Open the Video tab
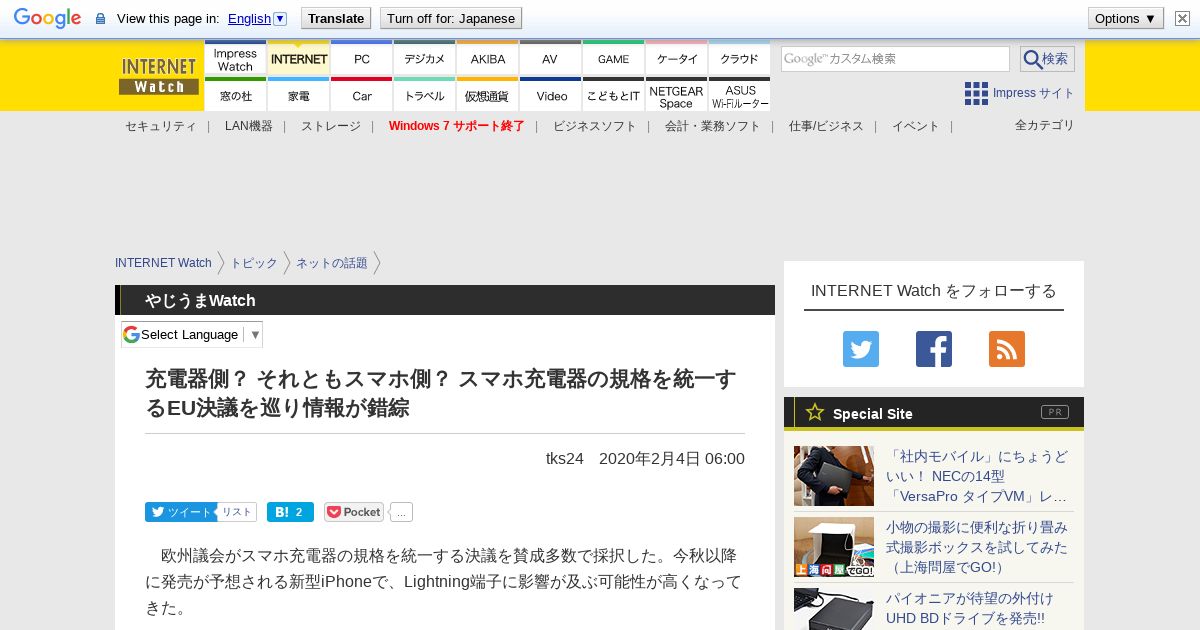The image size is (1200, 630). [550, 95]
